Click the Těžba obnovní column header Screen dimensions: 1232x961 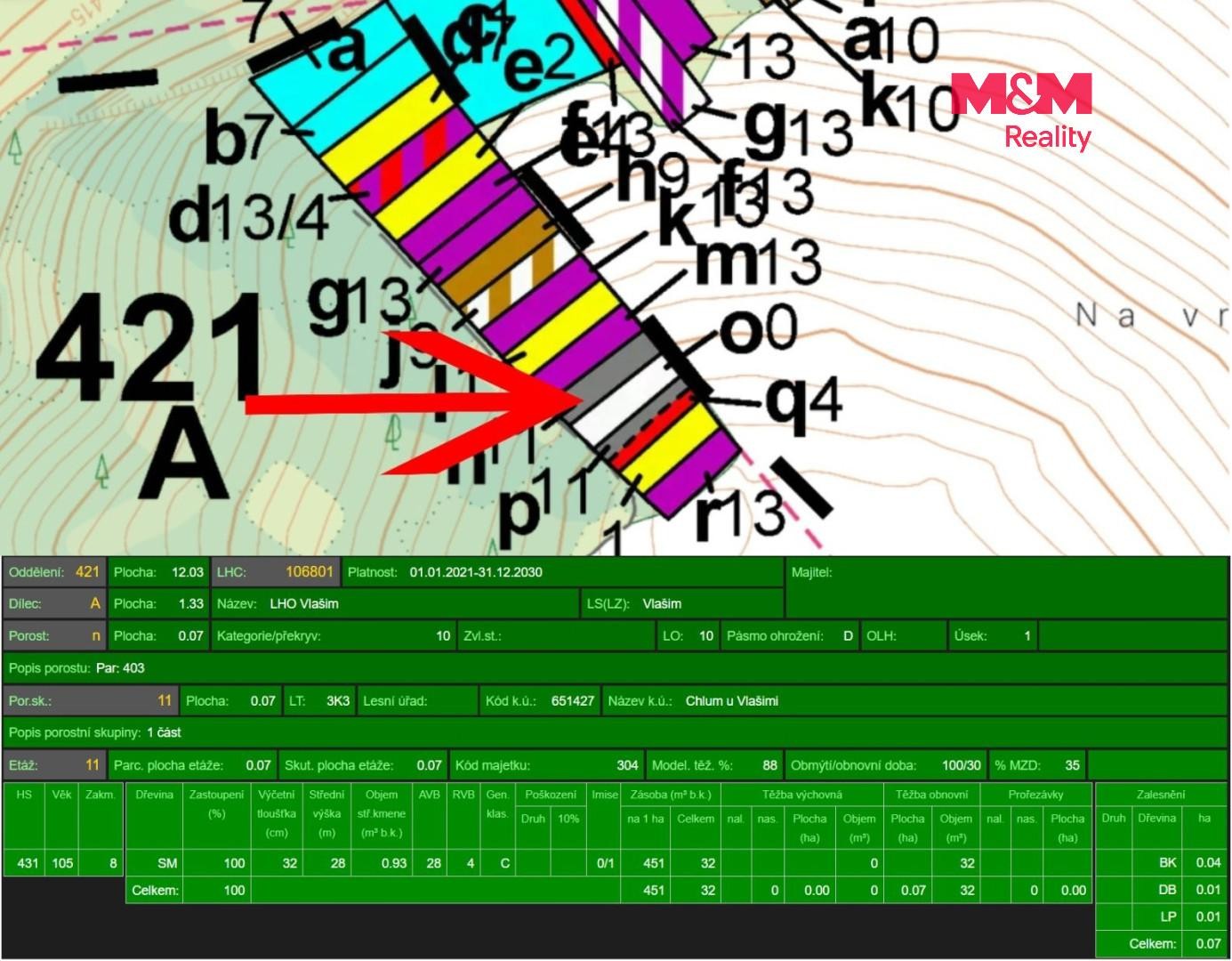[x=931, y=795]
